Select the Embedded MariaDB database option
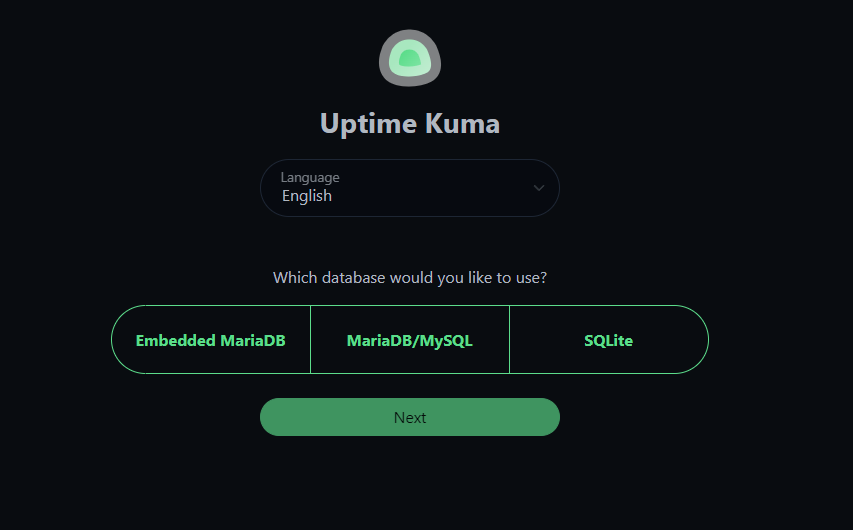The width and height of the screenshot is (853, 530). click(x=211, y=340)
